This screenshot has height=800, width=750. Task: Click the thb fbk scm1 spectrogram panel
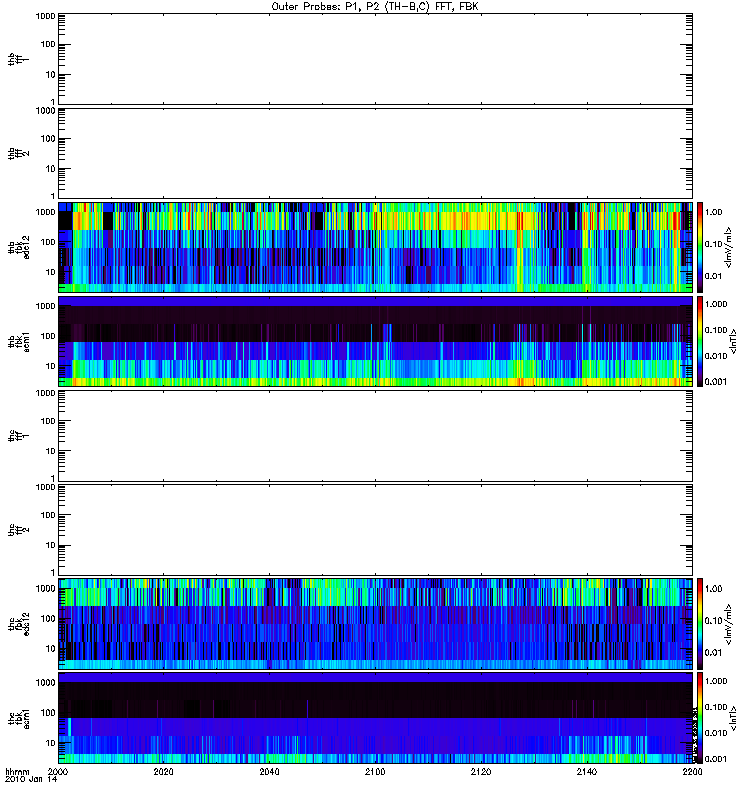pyautogui.click(x=375, y=341)
